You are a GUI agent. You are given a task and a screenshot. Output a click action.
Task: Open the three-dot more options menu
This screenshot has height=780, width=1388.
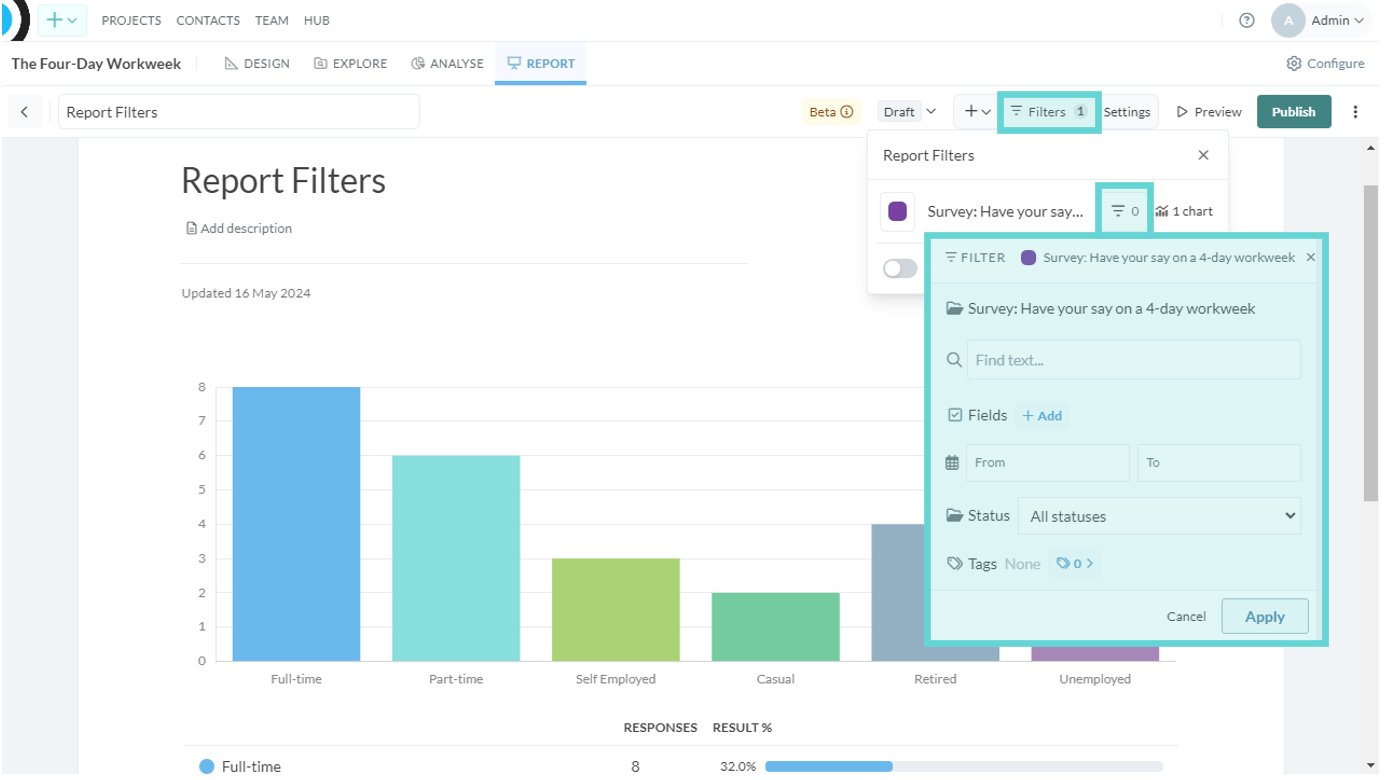1355,112
